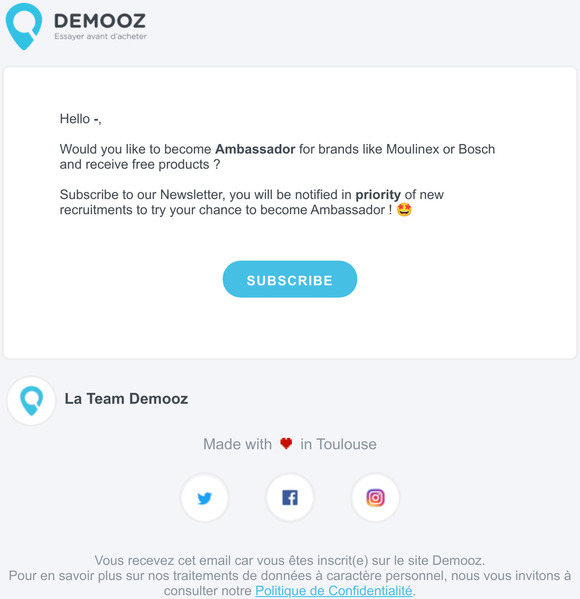Click the 'Made with' text
580x599 pixels.
pyautogui.click(x=237, y=444)
